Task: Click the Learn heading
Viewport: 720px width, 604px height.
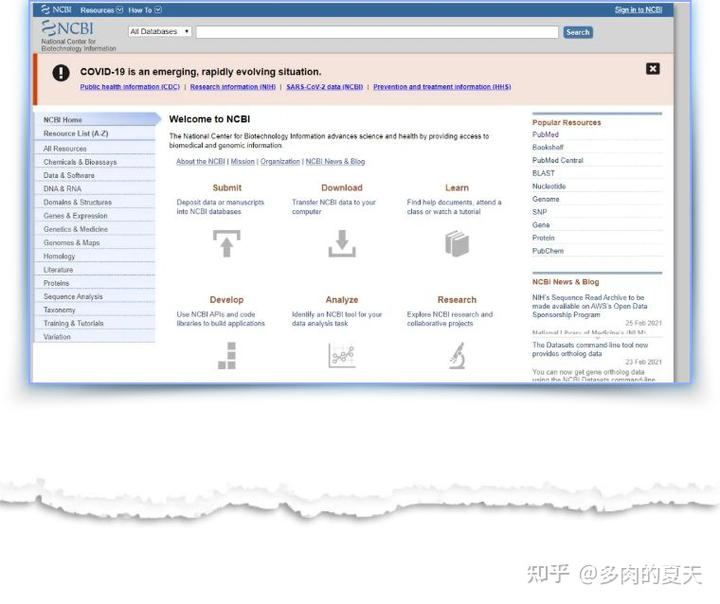Action: (457, 188)
